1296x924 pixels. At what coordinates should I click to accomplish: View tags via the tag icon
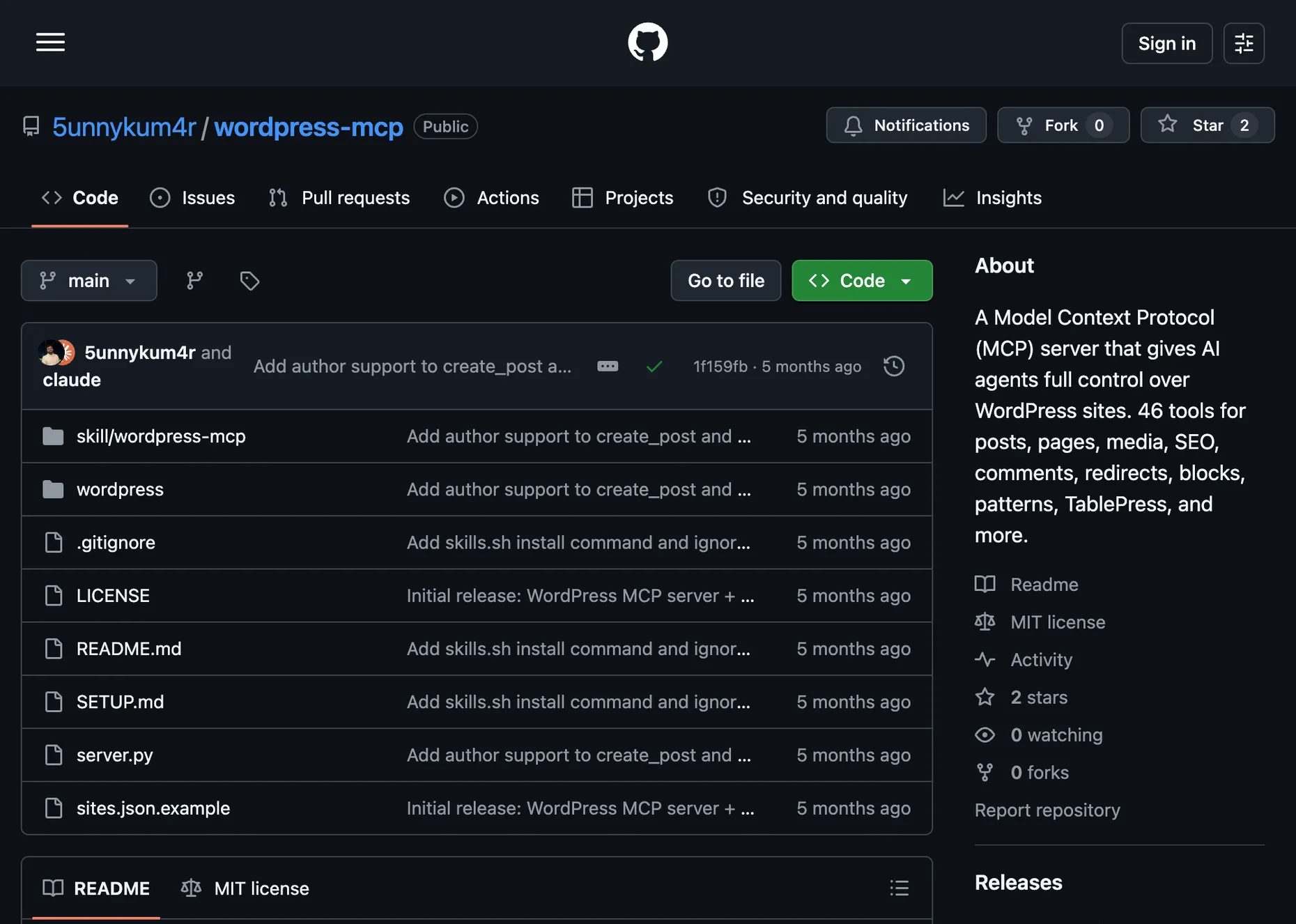(249, 281)
